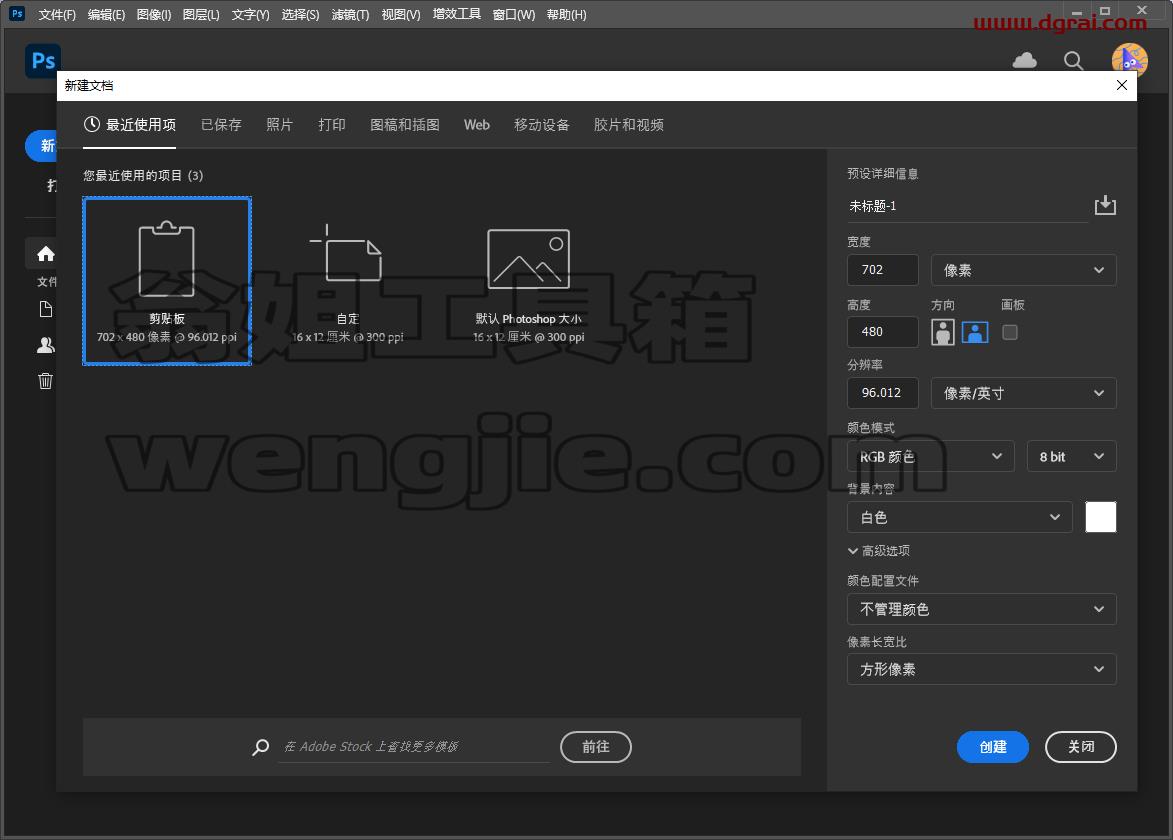The image size is (1173, 840).
Task: Open the 增效工具 menu
Action: pos(456,14)
